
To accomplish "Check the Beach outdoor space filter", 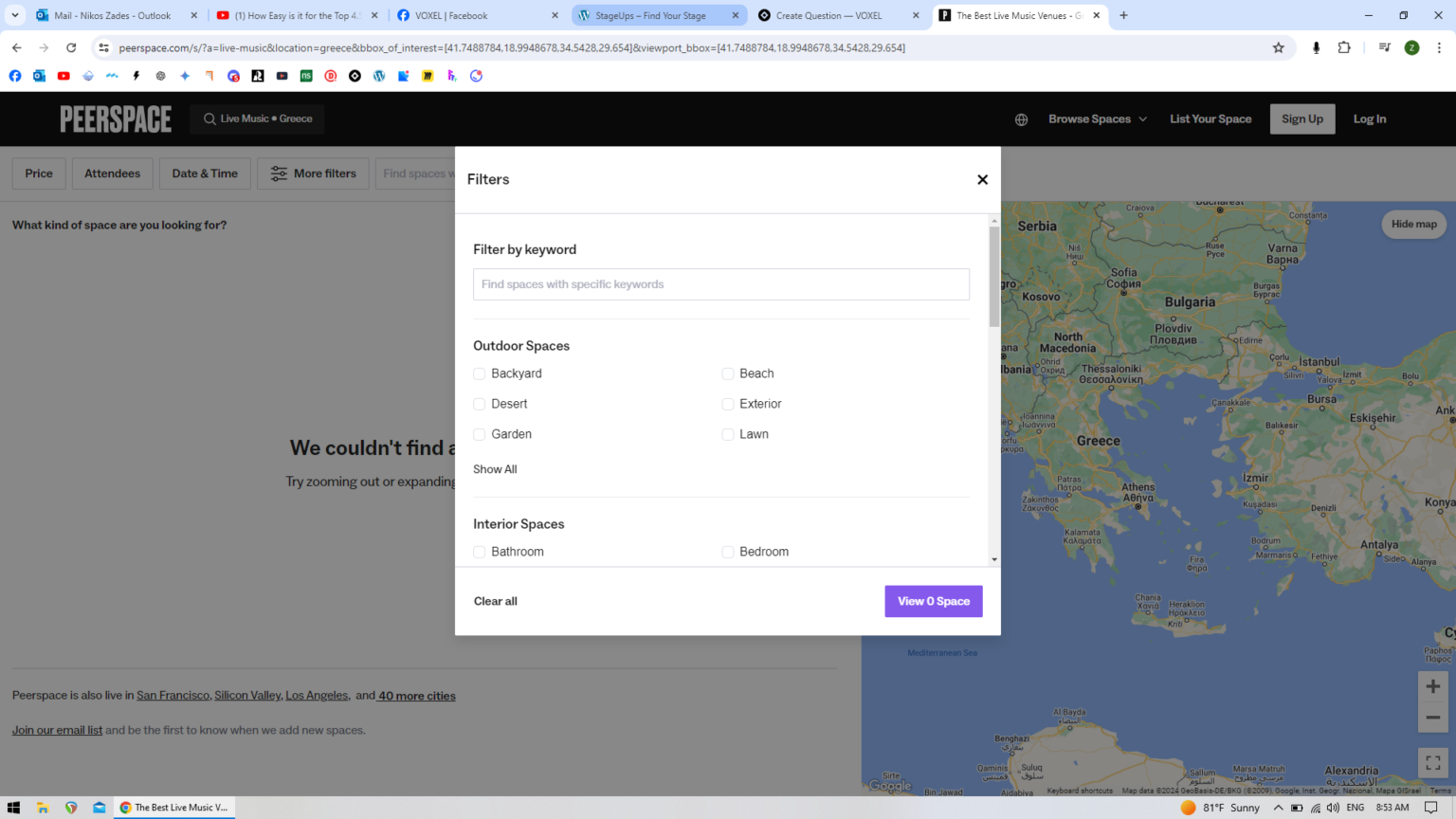I will click(x=728, y=373).
